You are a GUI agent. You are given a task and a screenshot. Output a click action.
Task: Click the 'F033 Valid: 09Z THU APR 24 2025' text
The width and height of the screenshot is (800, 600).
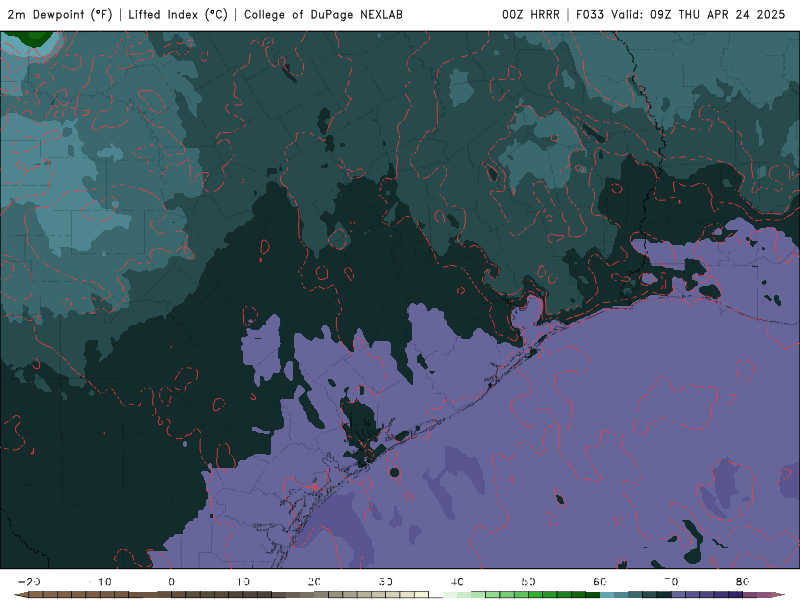(681, 14)
